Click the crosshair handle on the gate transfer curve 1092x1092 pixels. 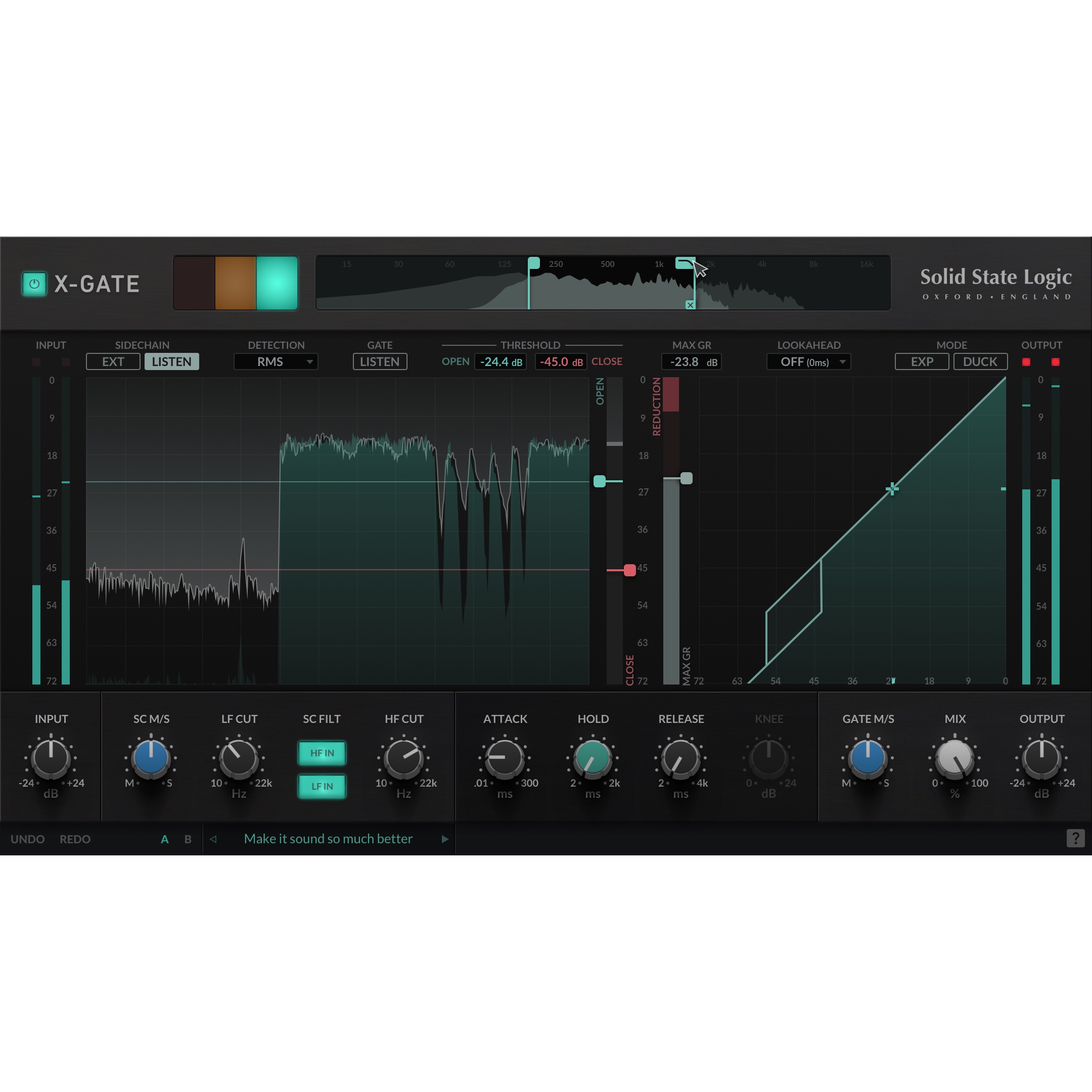[892, 488]
